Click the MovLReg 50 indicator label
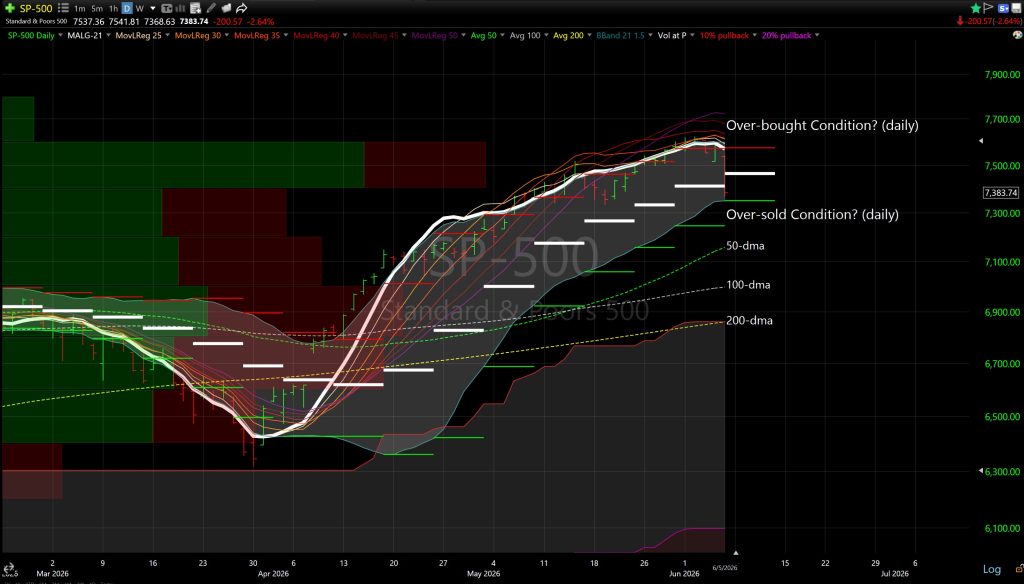 click(434, 35)
